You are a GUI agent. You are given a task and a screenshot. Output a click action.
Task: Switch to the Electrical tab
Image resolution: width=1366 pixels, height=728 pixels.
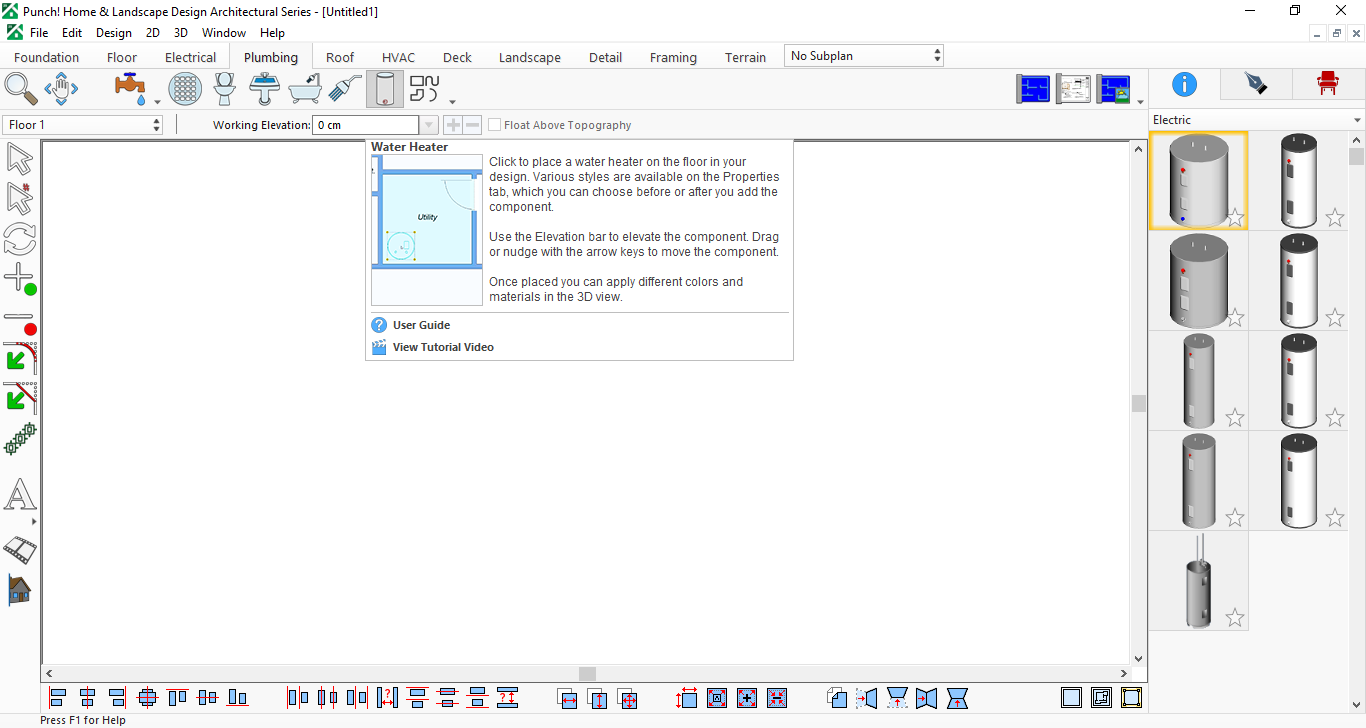coord(190,57)
